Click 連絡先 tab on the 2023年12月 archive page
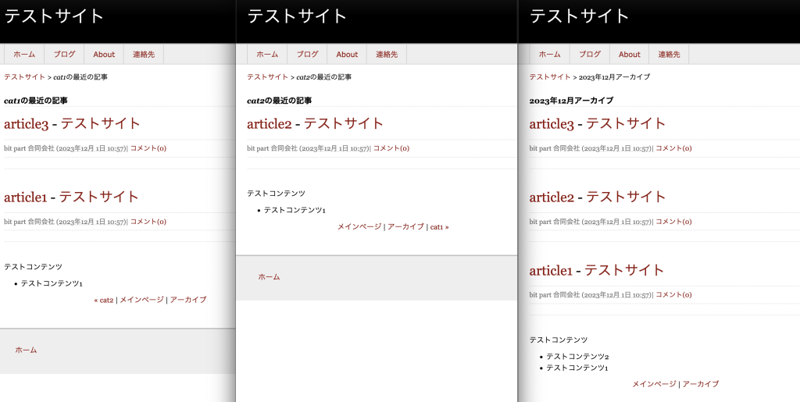800x402 pixels. tap(668, 55)
